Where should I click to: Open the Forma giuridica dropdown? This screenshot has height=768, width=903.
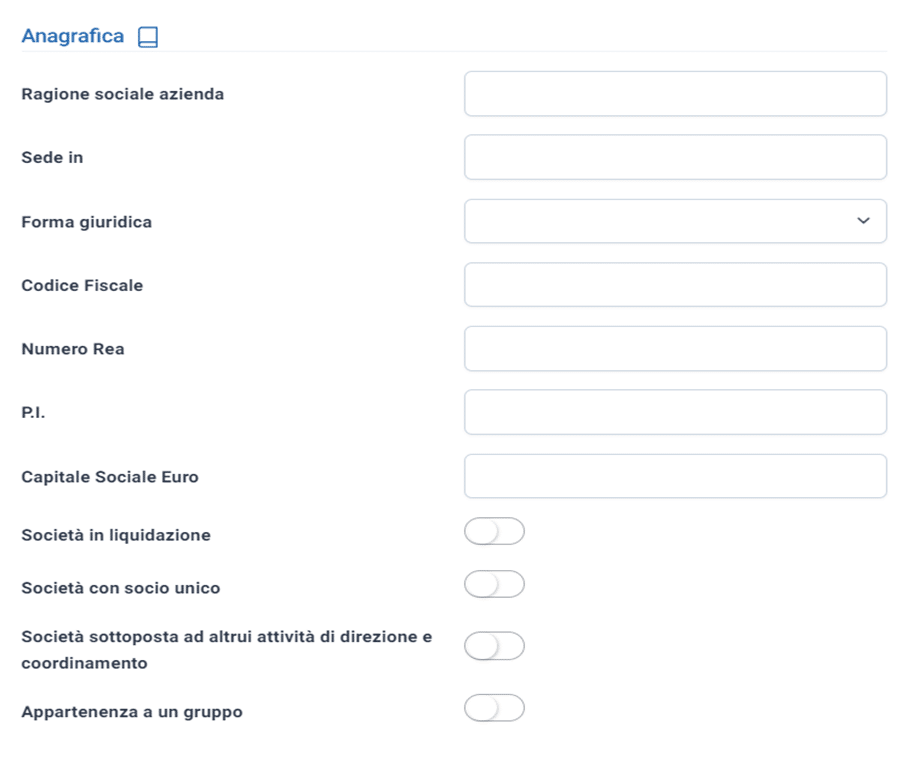tap(675, 221)
